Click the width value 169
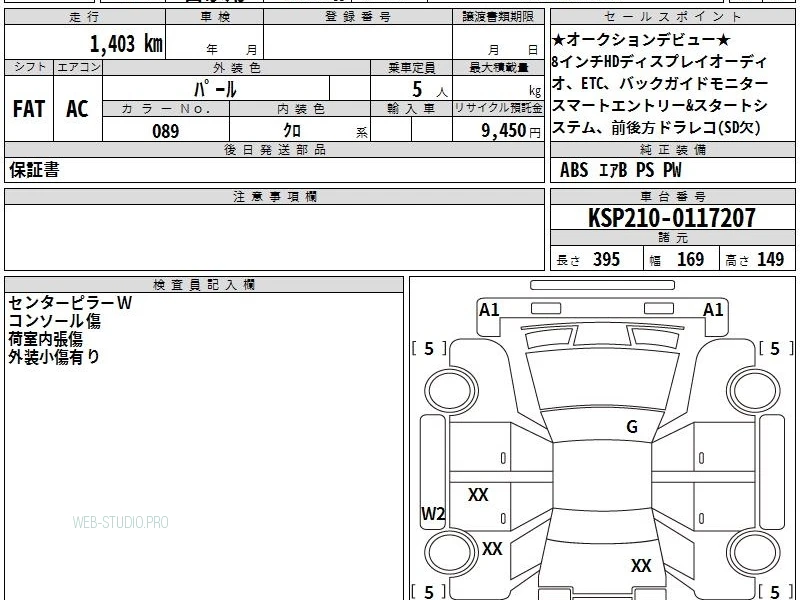This screenshot has height=600, width=800. point(690,259)
